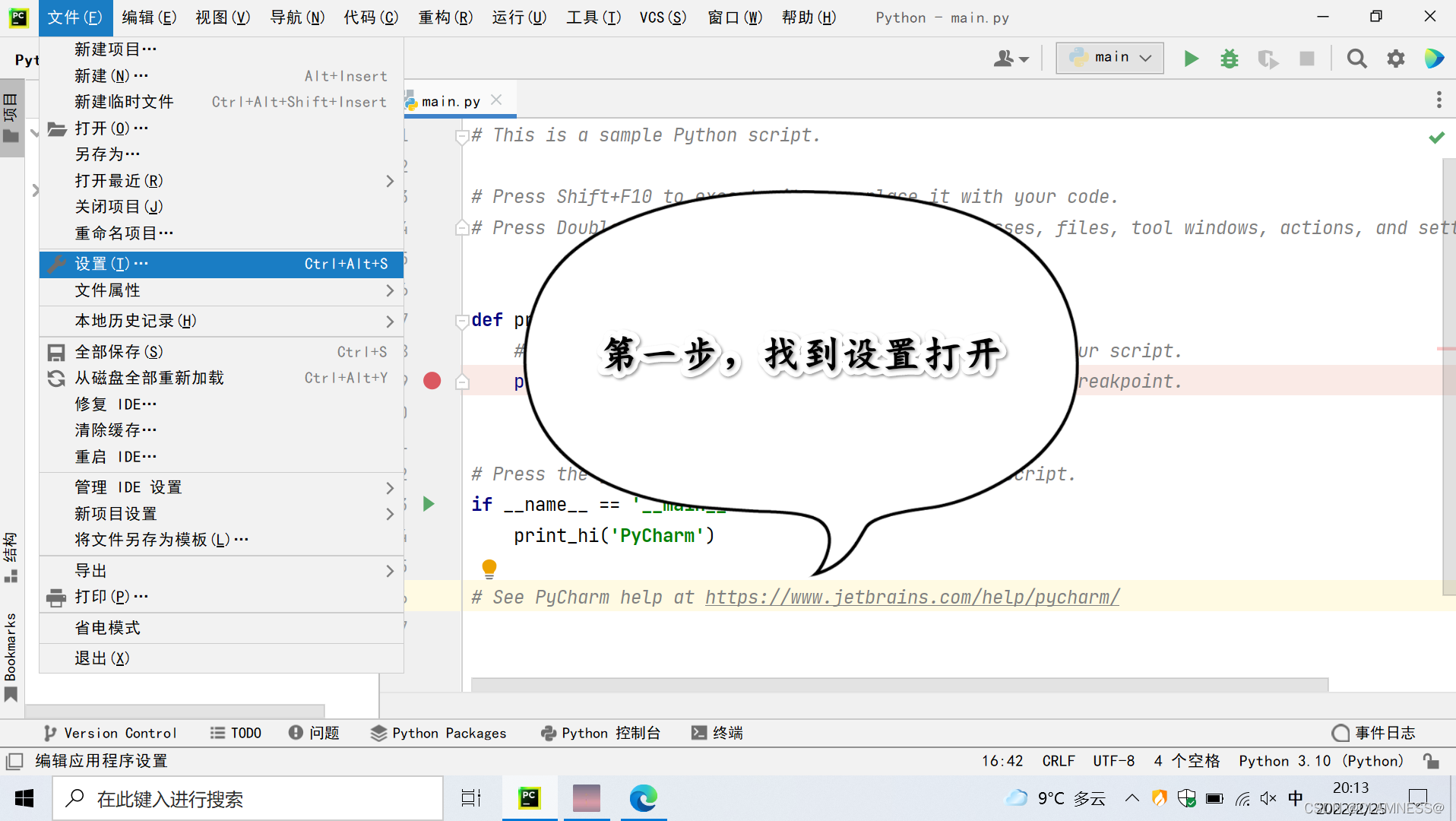
Task: Open the 运行 menu
Action: [x=518, y=17]
